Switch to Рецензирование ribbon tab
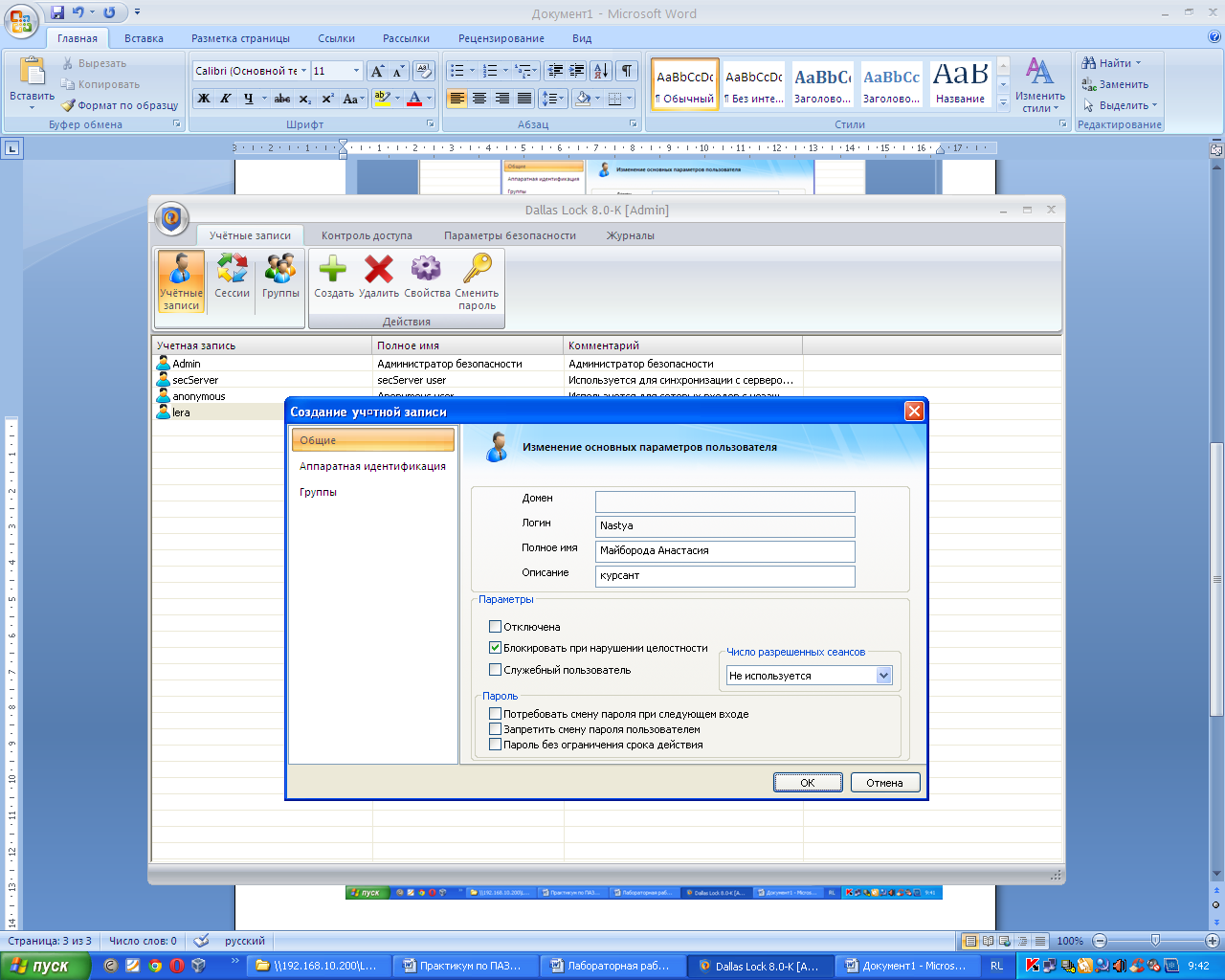1225x980 pixels. point(501,38)
